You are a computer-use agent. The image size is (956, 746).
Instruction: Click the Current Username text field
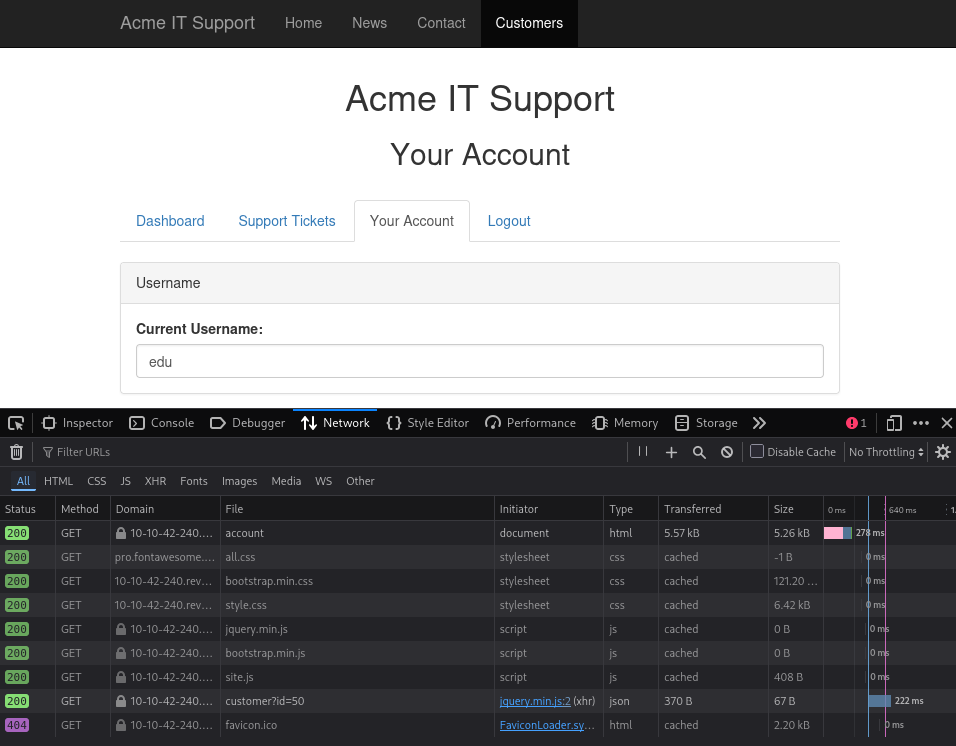point(480,361)
